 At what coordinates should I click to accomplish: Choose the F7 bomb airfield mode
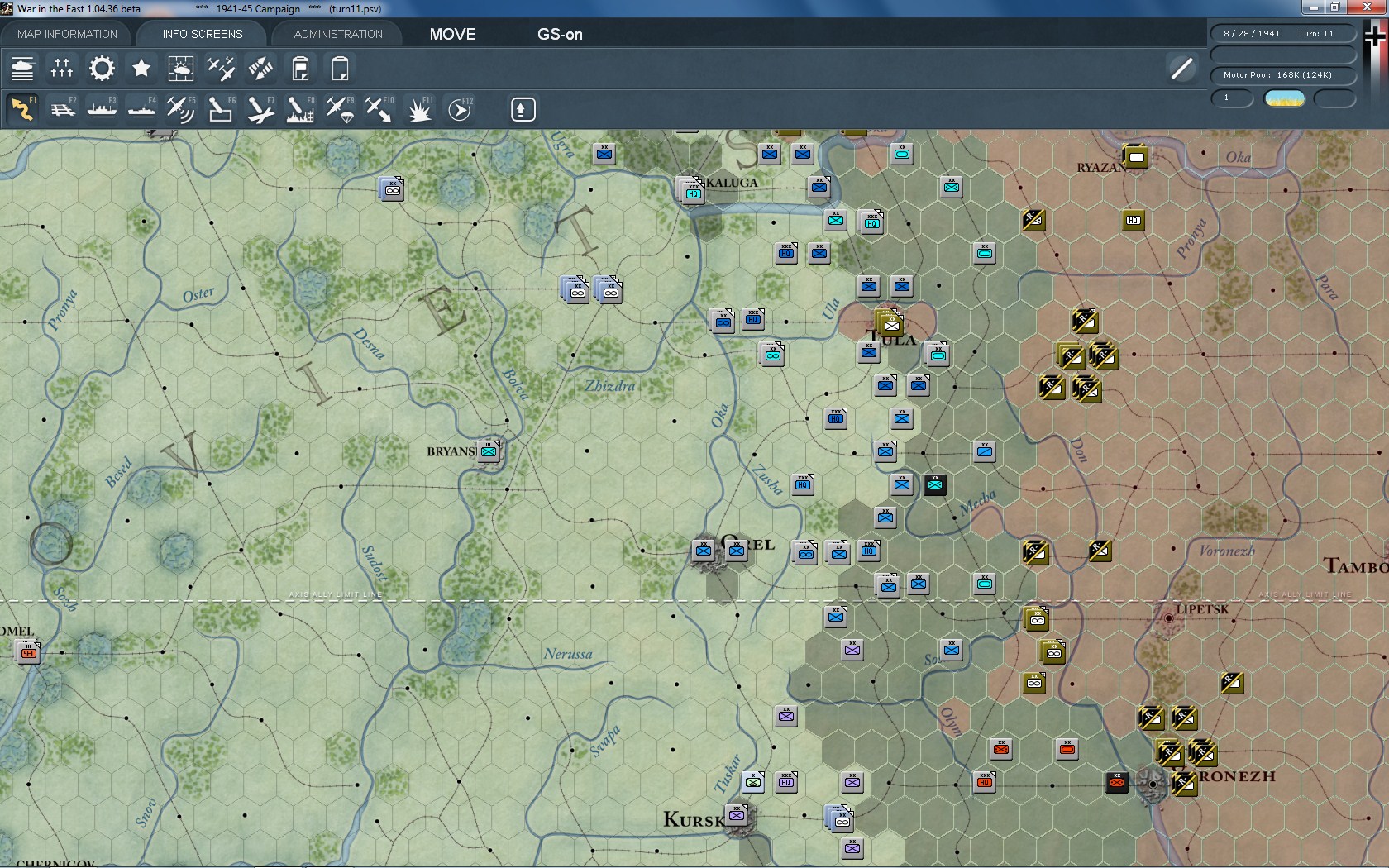click(x=260, y=109)
